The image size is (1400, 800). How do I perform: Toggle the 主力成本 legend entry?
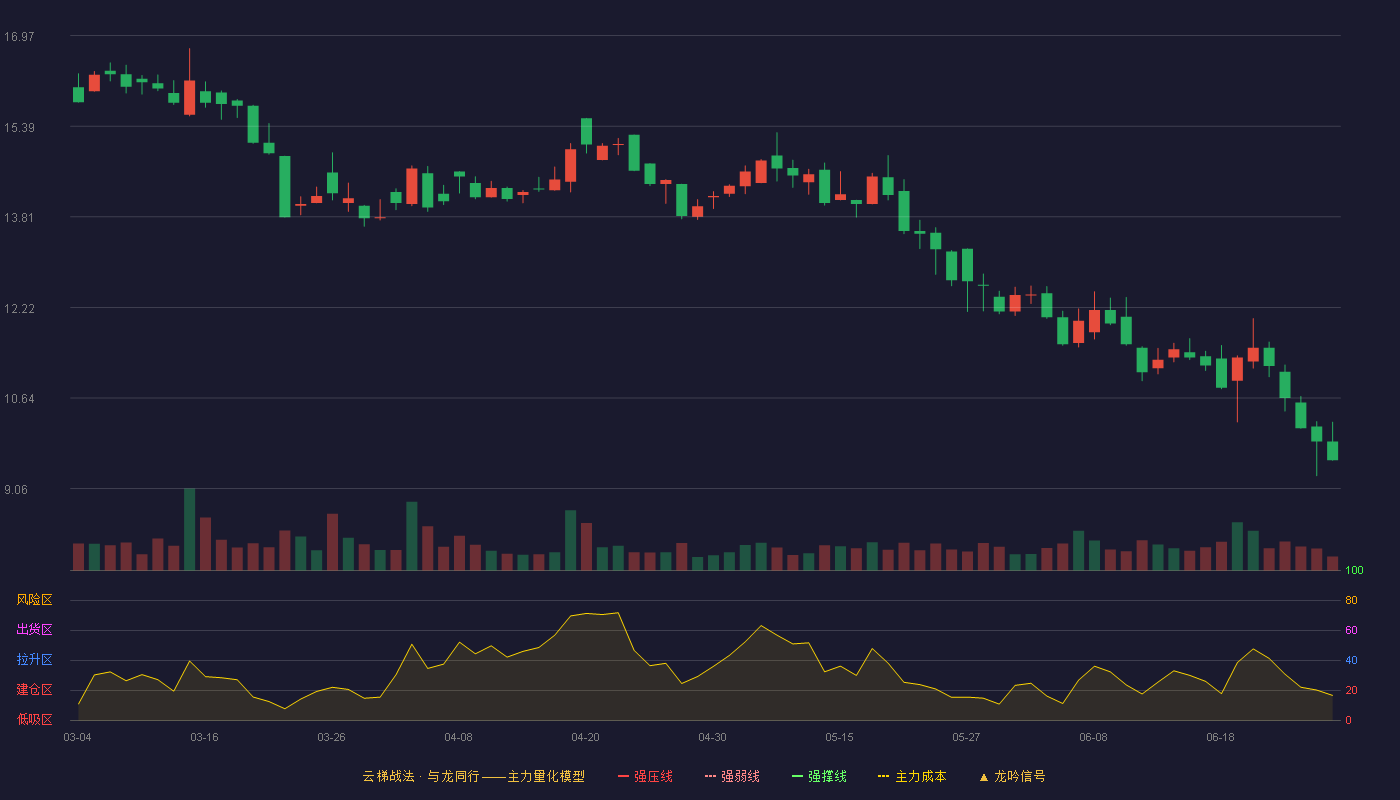(912, 776)
